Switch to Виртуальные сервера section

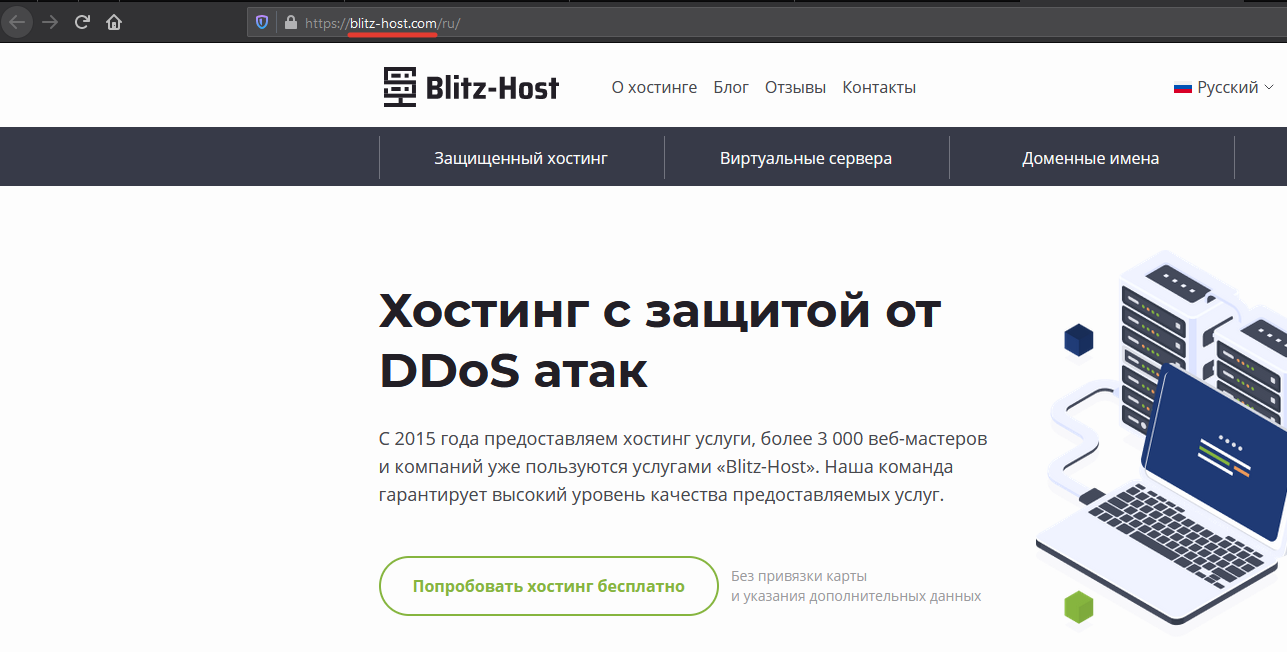806,158
